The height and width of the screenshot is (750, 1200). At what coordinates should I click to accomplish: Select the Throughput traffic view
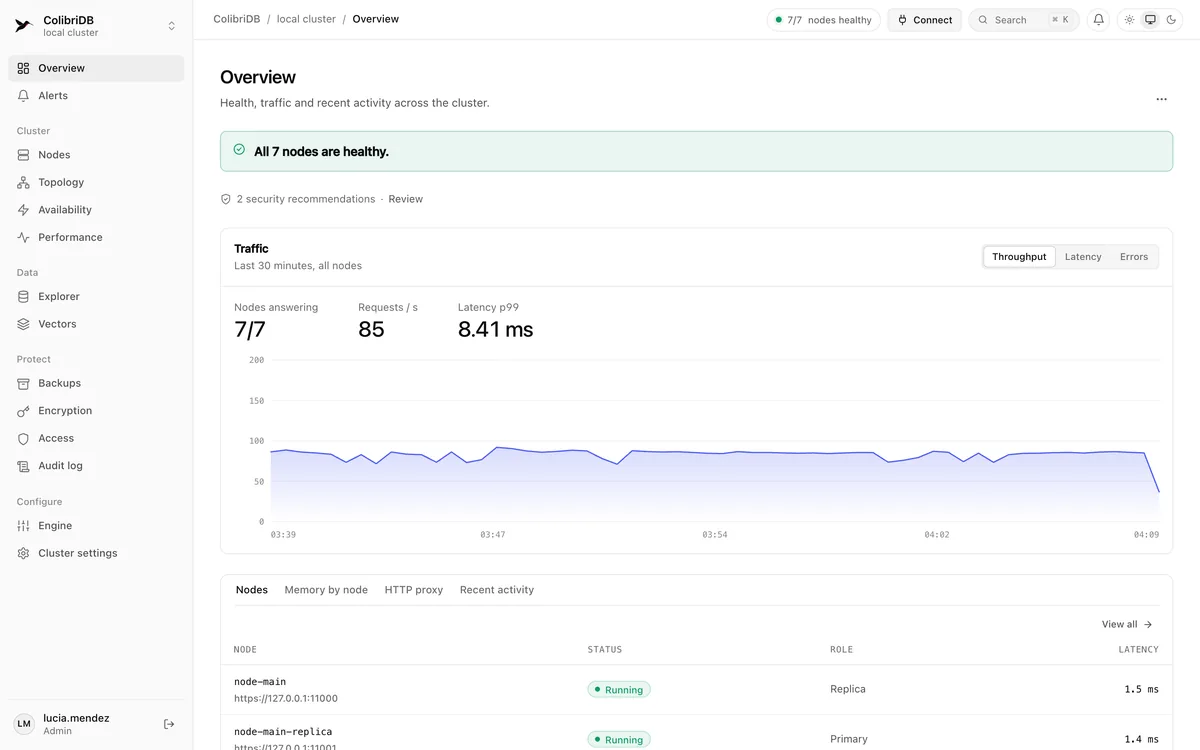[x=1019, y=257]
